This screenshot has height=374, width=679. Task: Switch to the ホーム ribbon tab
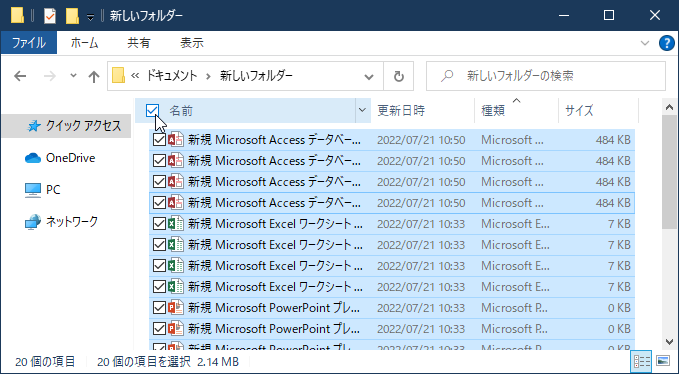click(84, 43)
